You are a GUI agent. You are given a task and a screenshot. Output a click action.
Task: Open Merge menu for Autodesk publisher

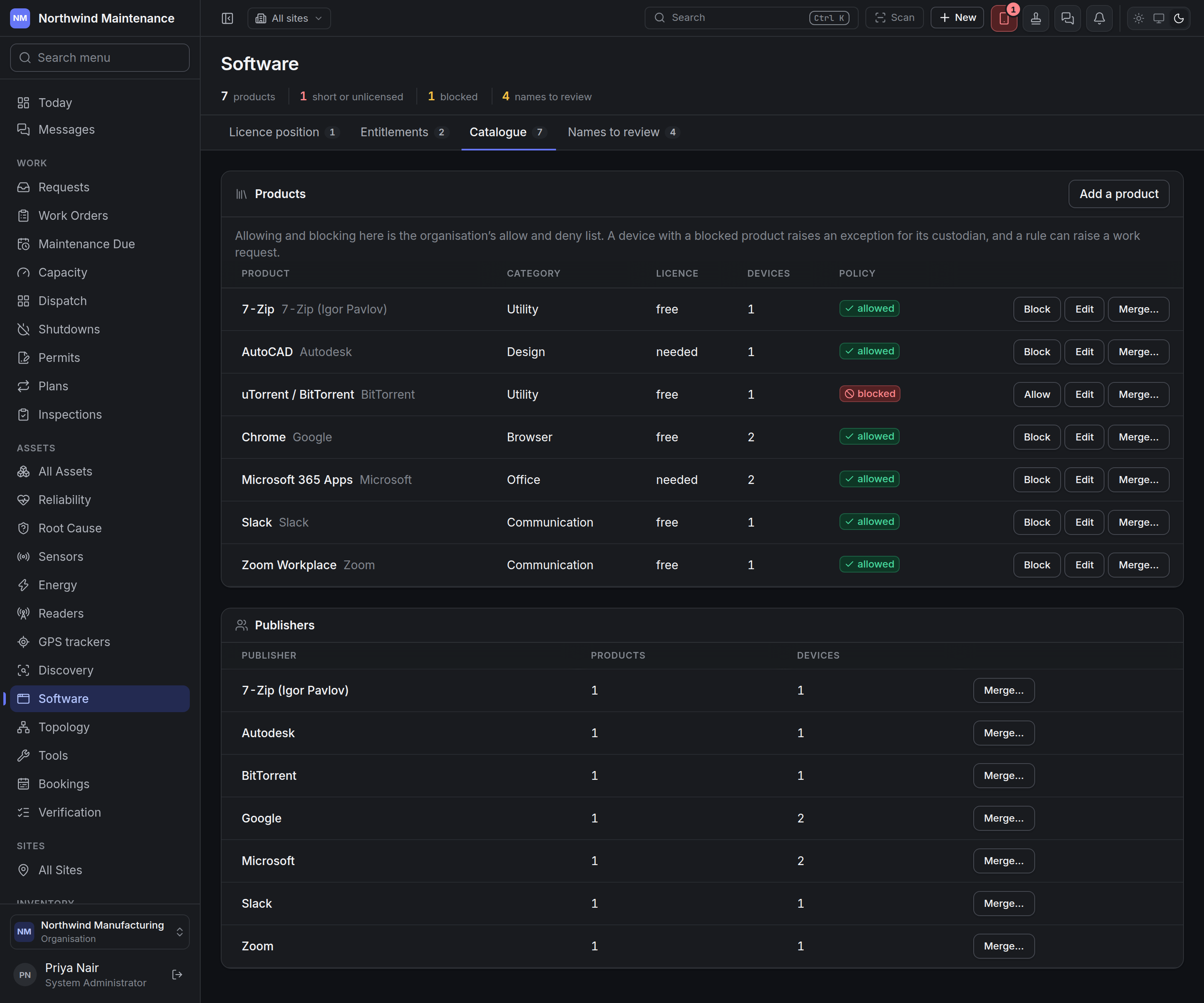pyautogui.click(x=1003, y=733)
